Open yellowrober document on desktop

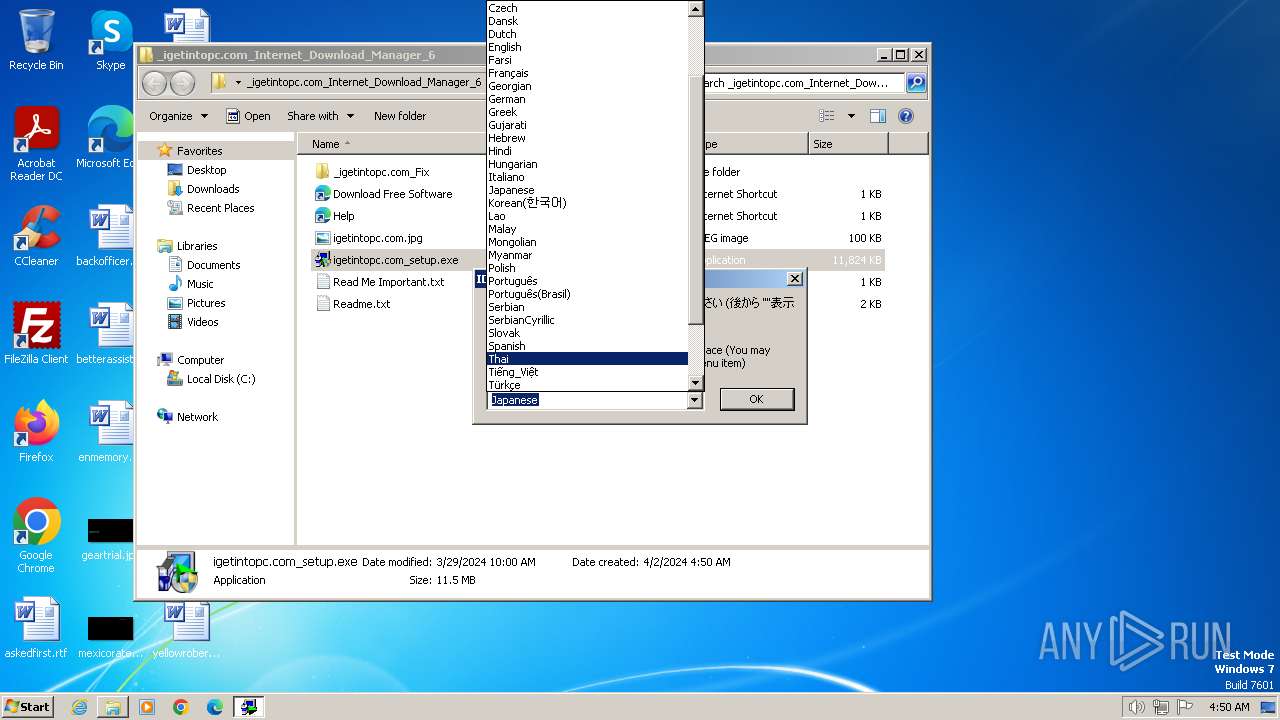pyautogui.click(x=186, y=628)
